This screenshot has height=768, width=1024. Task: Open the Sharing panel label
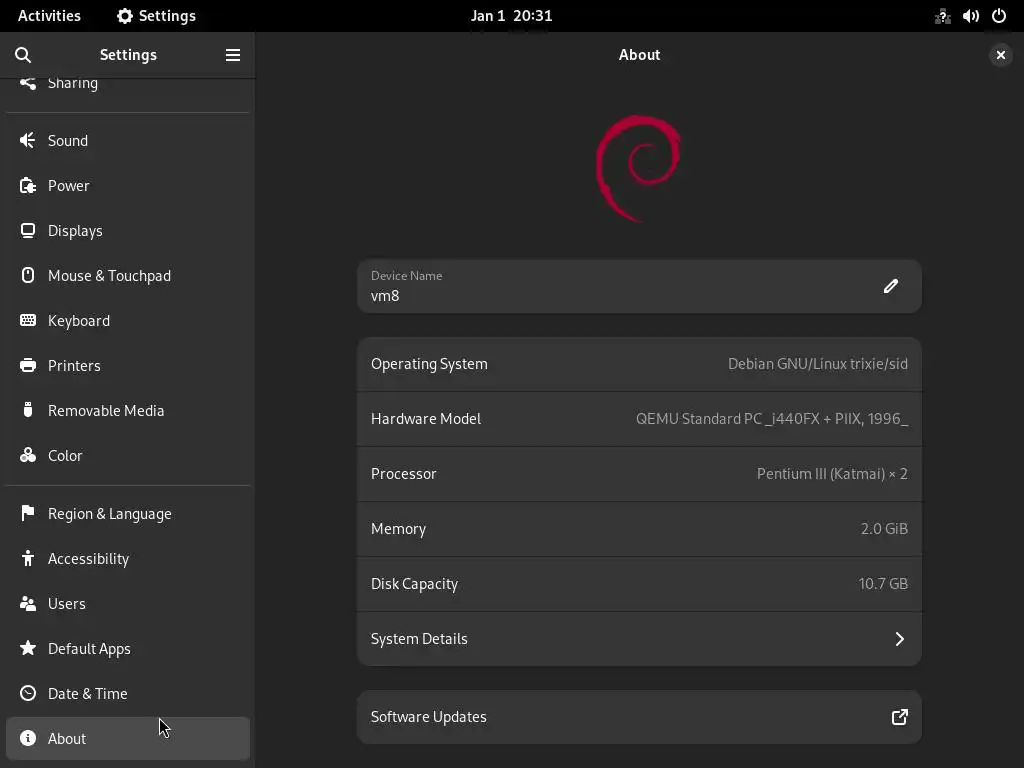point(72,84)
